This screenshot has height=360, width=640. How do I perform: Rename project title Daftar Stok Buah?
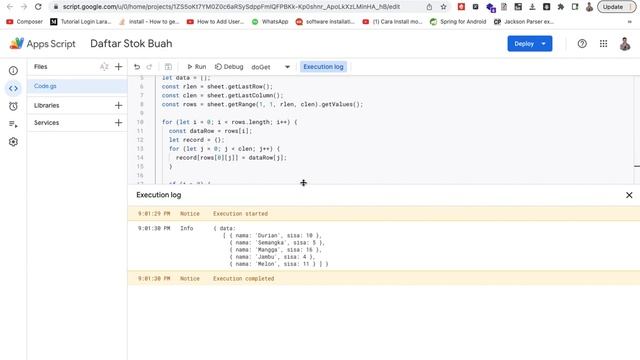(x=131, y=43)
